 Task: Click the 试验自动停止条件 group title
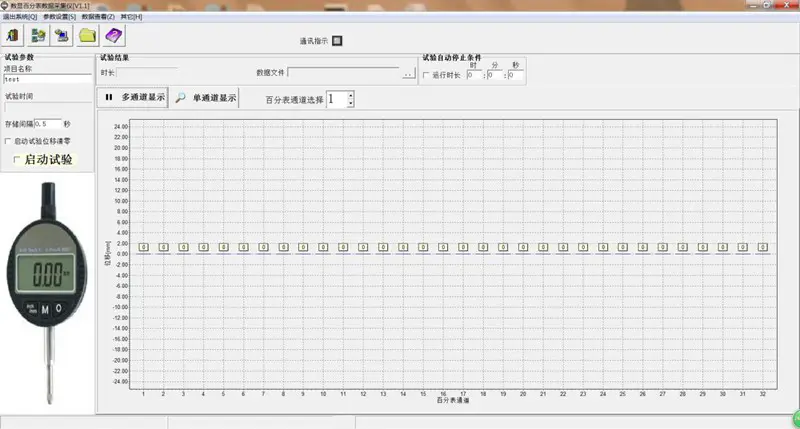452,58
